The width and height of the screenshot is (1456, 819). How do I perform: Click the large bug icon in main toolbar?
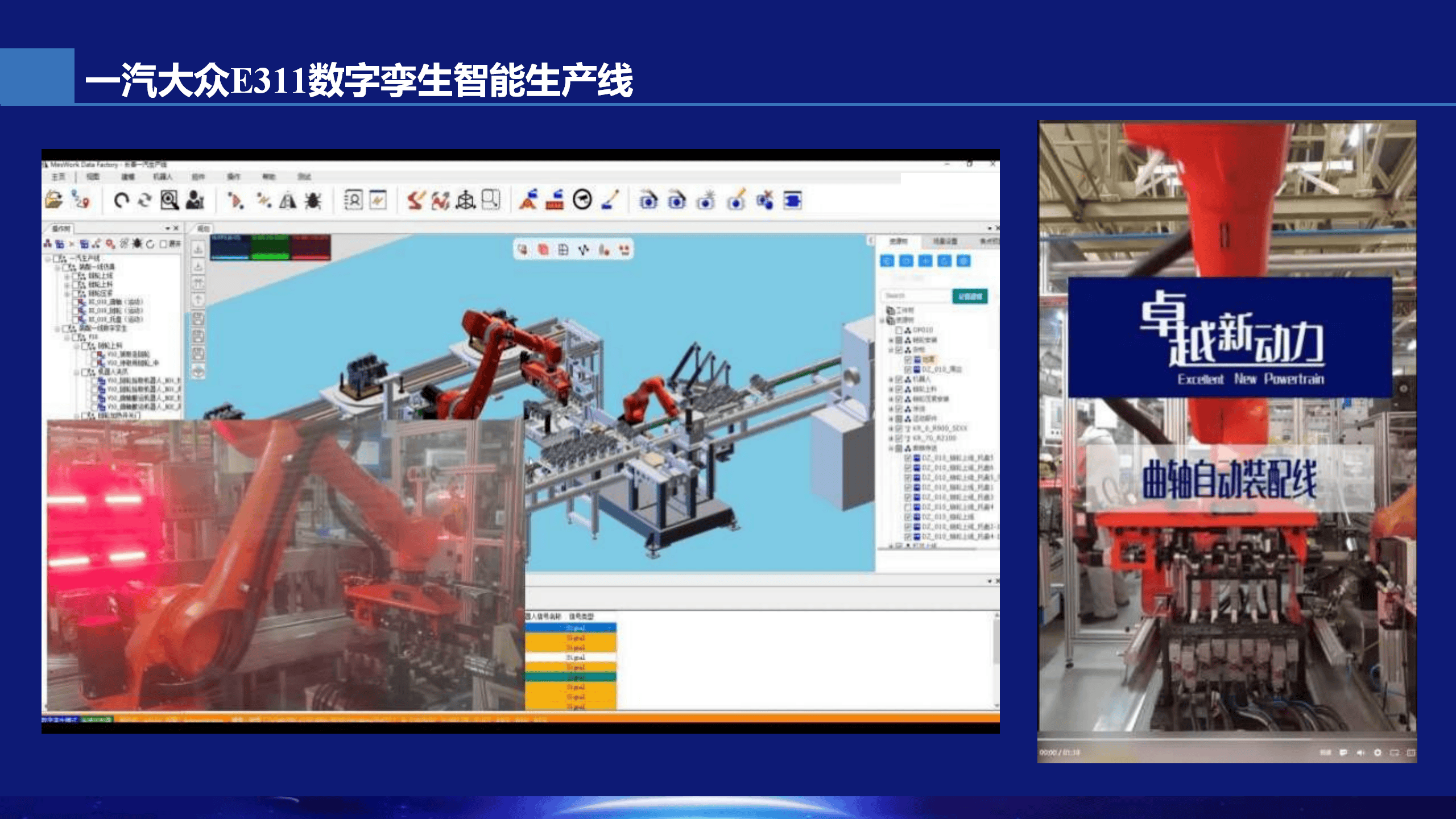[313, 200]
